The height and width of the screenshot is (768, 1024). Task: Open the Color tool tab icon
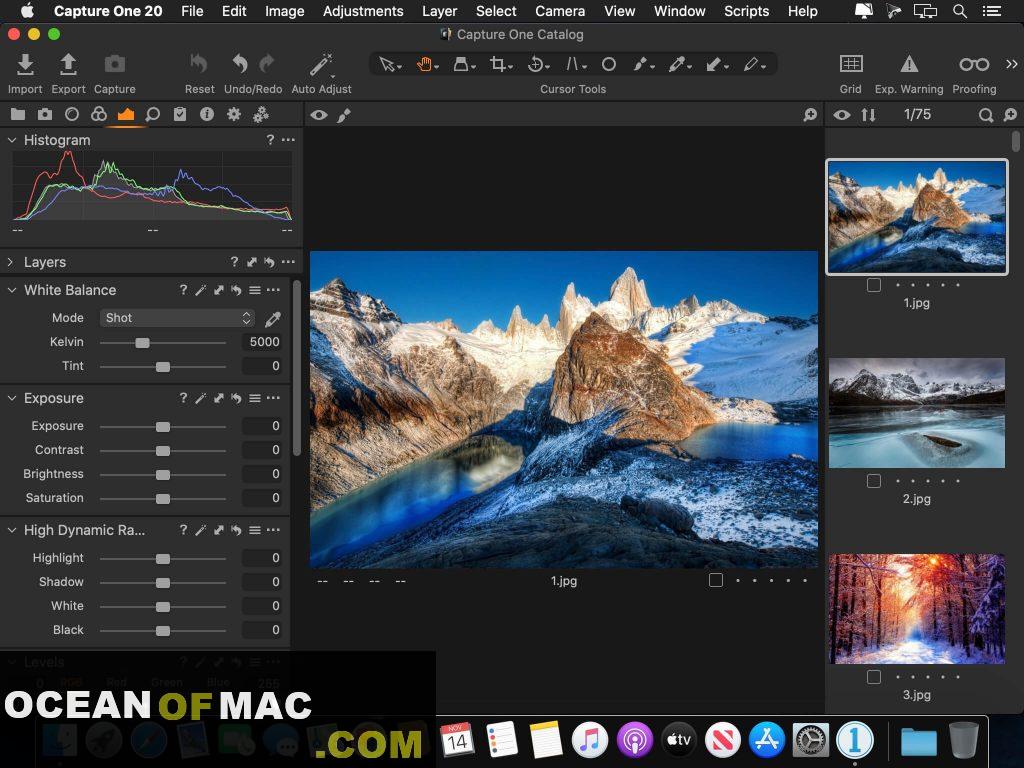[x=99, y=115]
